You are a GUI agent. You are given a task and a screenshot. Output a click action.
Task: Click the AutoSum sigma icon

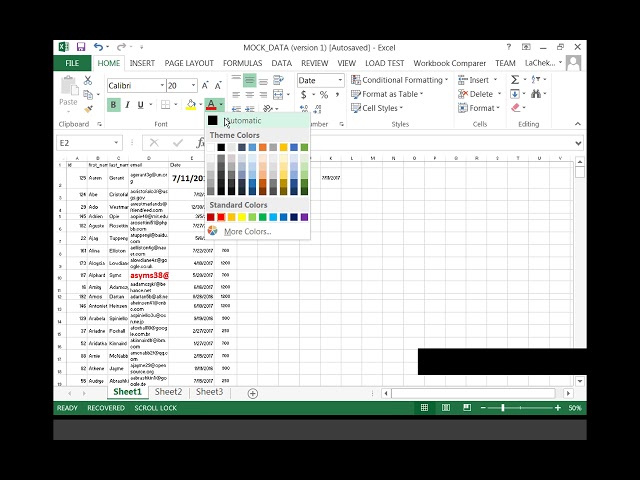(515, 80)
